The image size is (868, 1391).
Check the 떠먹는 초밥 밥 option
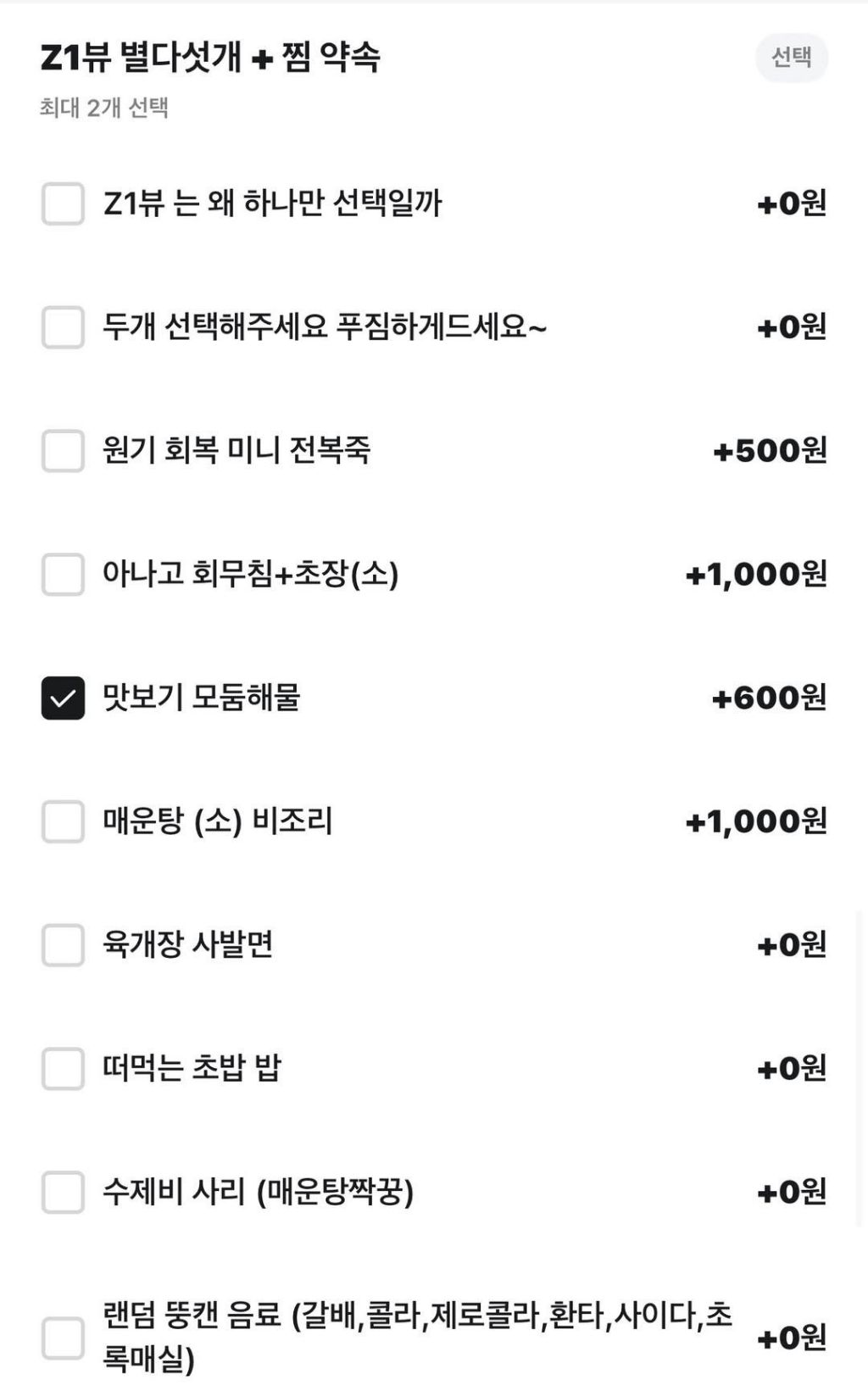pyautogui.click(x=63, y=1068)
